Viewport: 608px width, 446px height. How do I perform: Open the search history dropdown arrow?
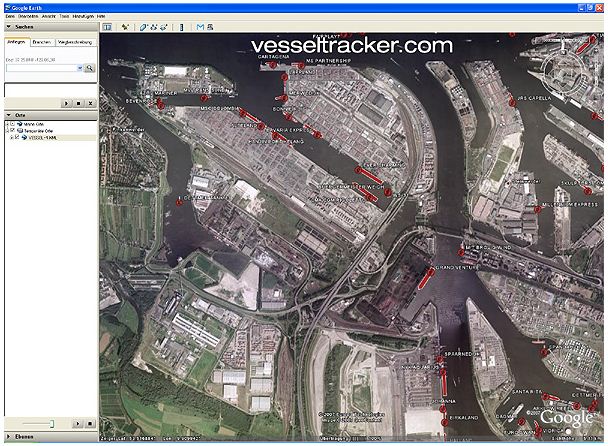[x=80, y=68]
